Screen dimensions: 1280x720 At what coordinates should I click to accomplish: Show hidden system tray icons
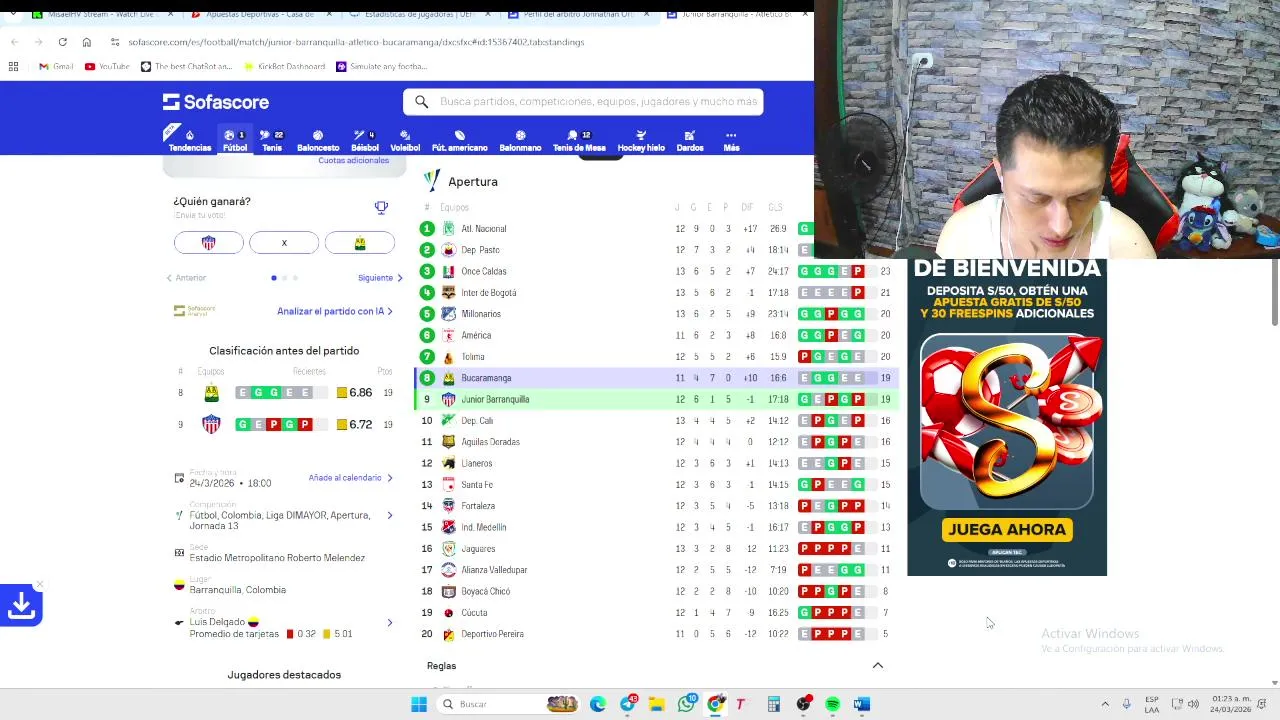click(x=1105, y=704)
